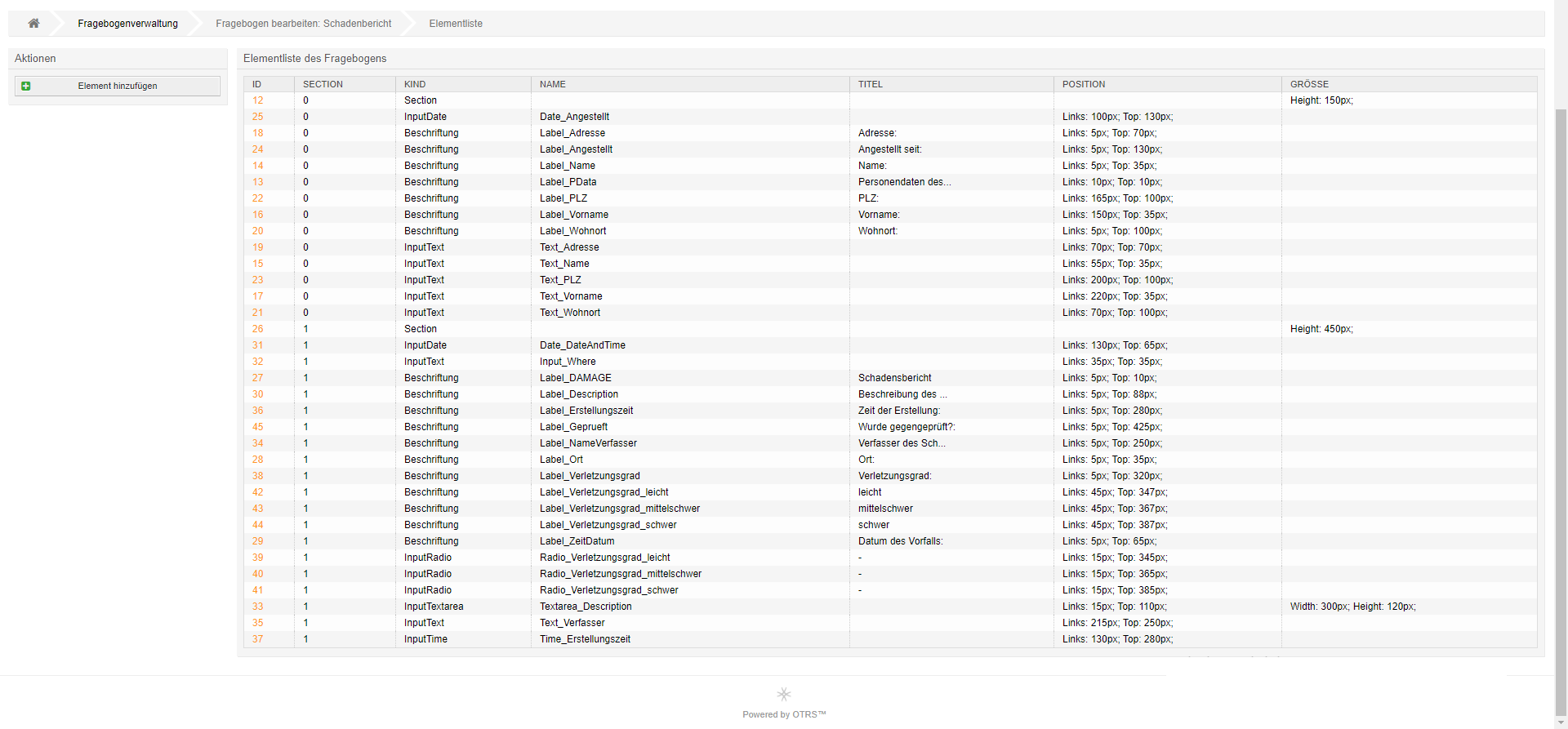Open element ID 25
1568x729 pixels.
[258, 117]
